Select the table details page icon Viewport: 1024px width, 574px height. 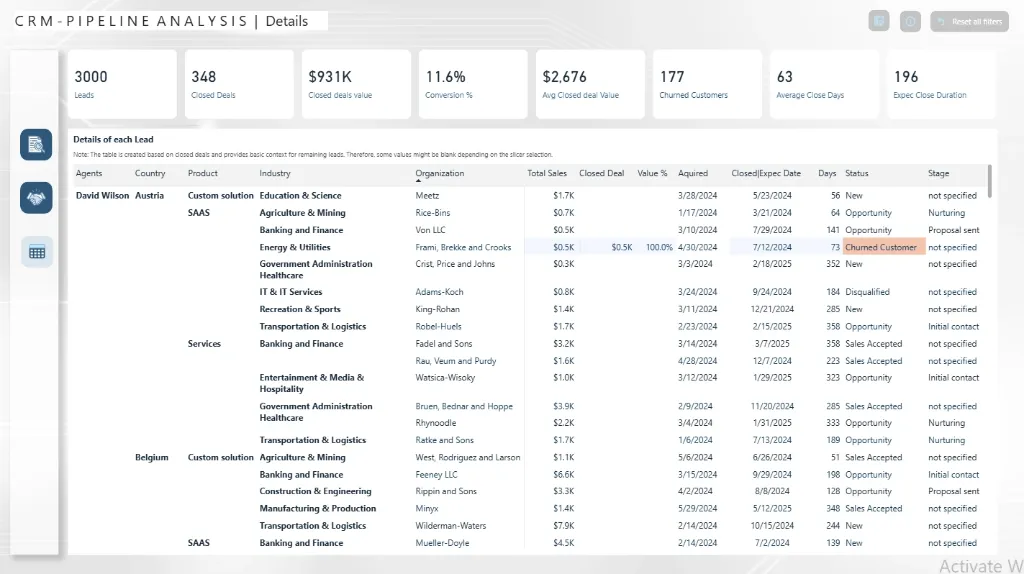click(x=37, y=252)
